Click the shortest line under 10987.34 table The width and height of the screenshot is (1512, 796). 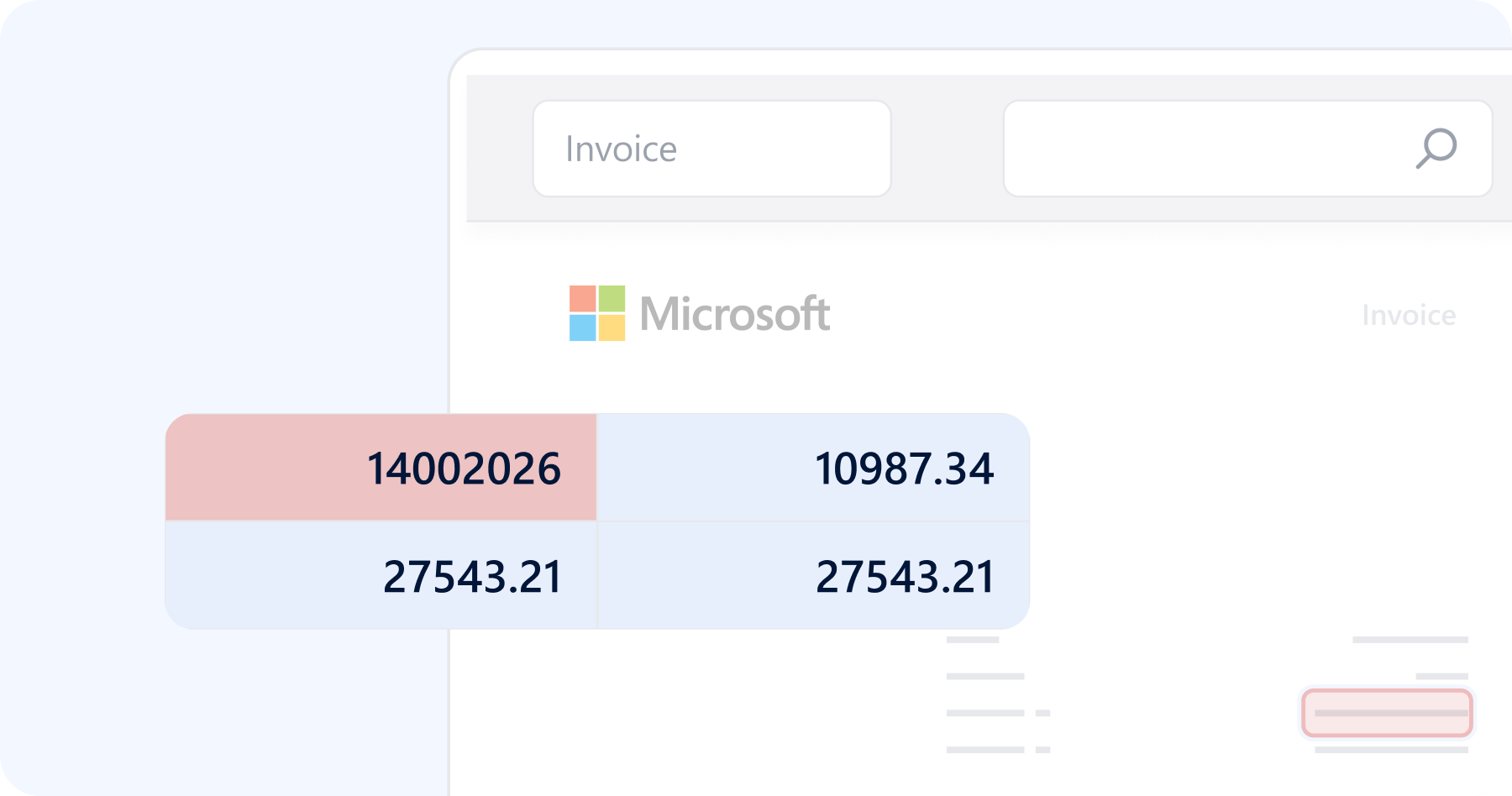(x=972, y=640)
